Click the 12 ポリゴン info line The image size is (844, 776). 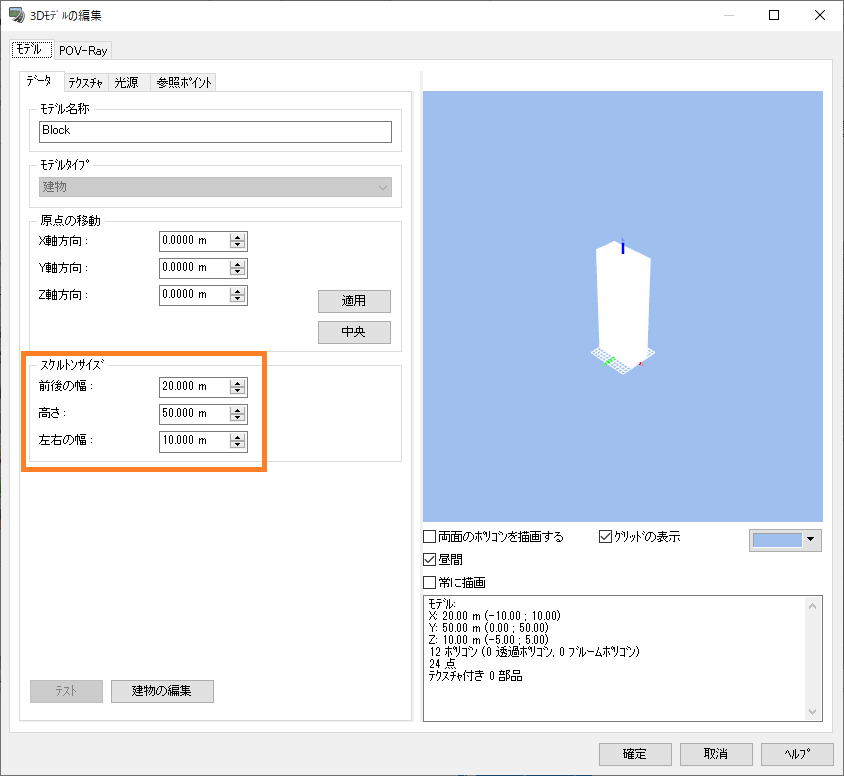point(534,652)
